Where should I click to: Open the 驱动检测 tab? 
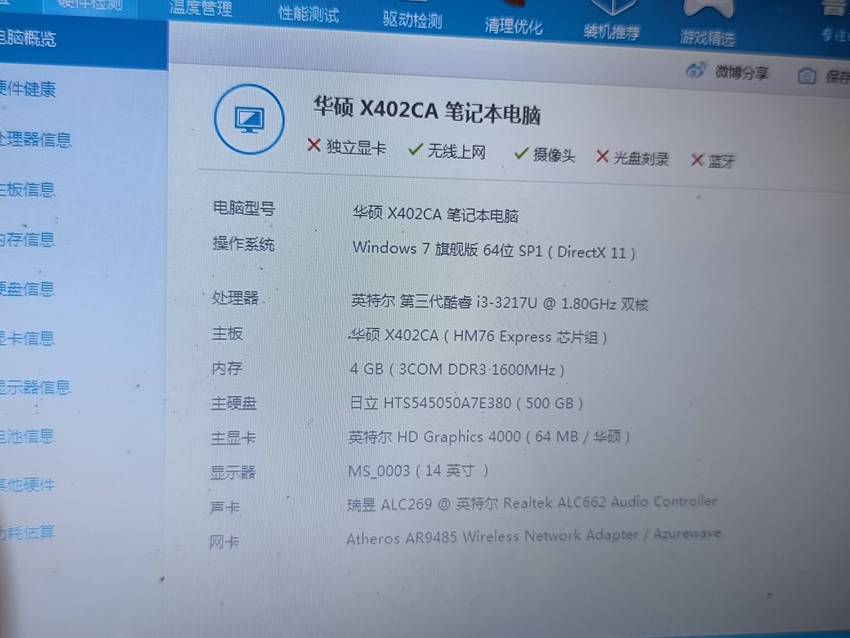point(413,20)
